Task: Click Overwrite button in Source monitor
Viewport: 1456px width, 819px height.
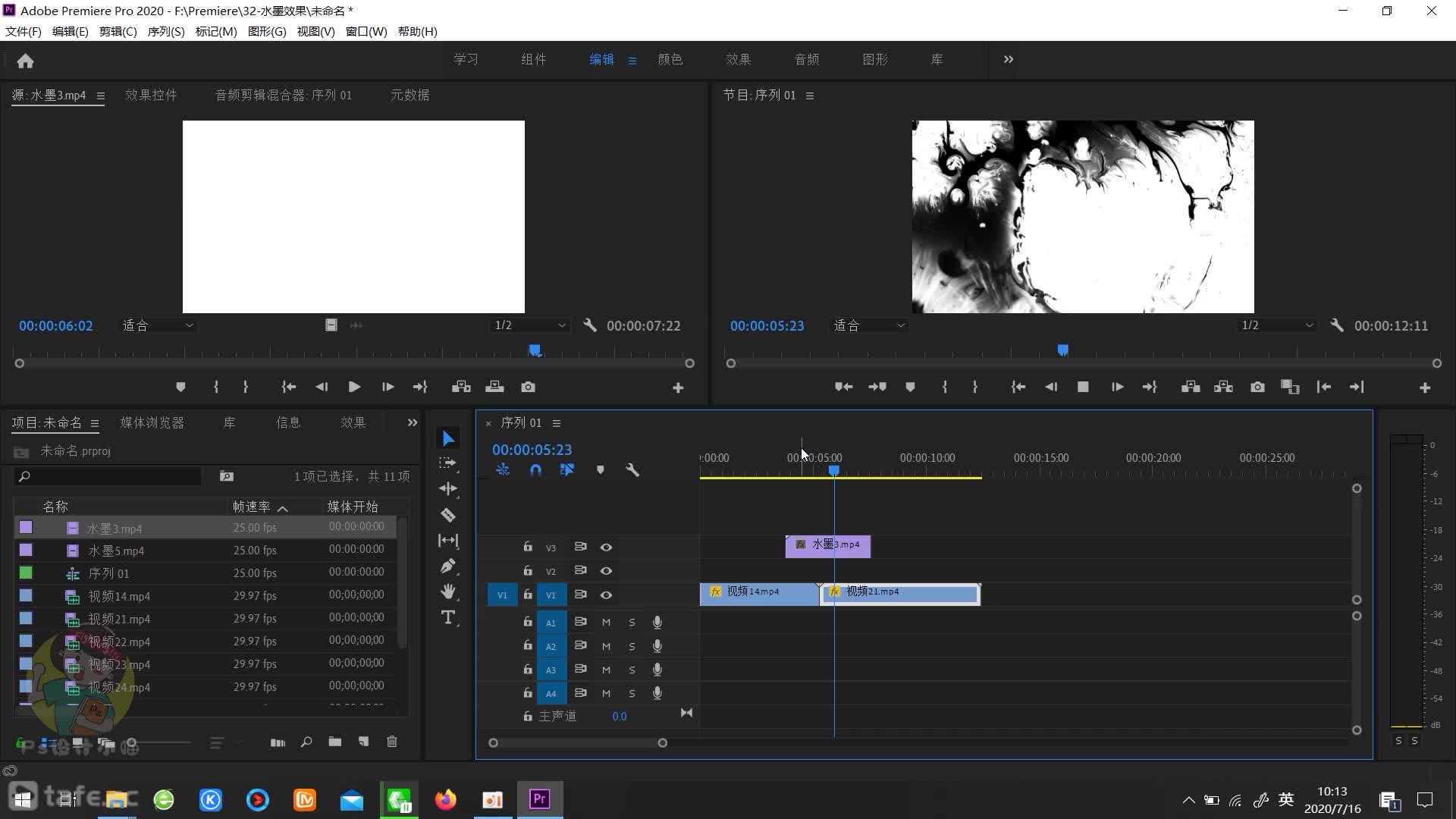Action: tap(494, 387)
